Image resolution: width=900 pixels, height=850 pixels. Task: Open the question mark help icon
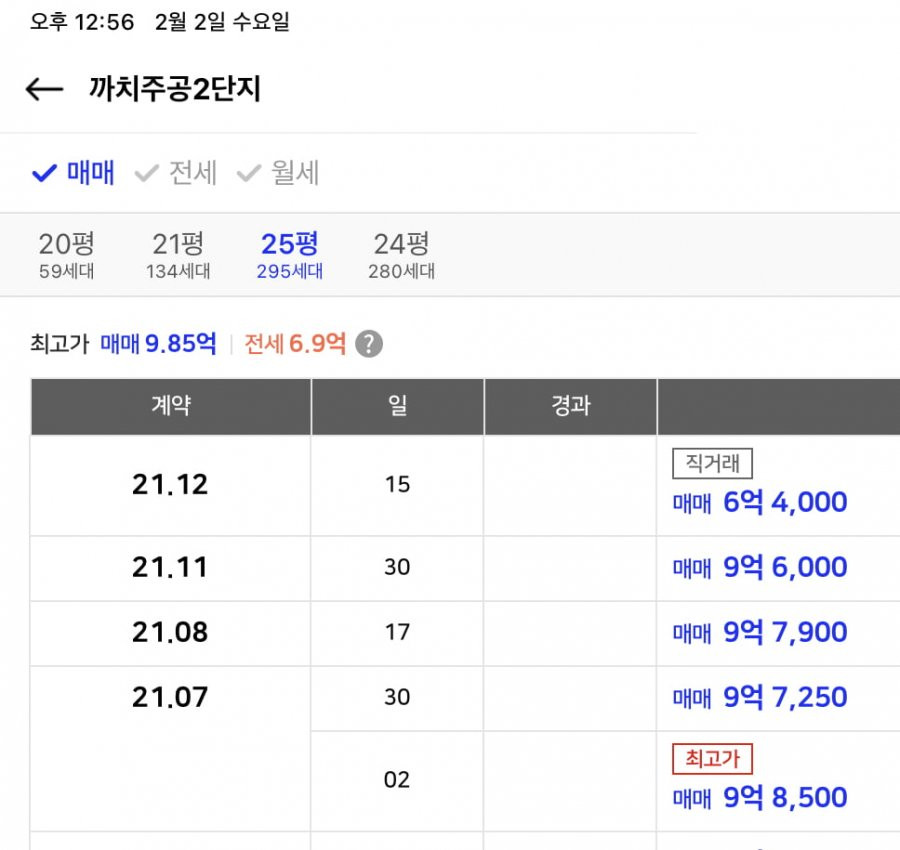pos(369,344)
